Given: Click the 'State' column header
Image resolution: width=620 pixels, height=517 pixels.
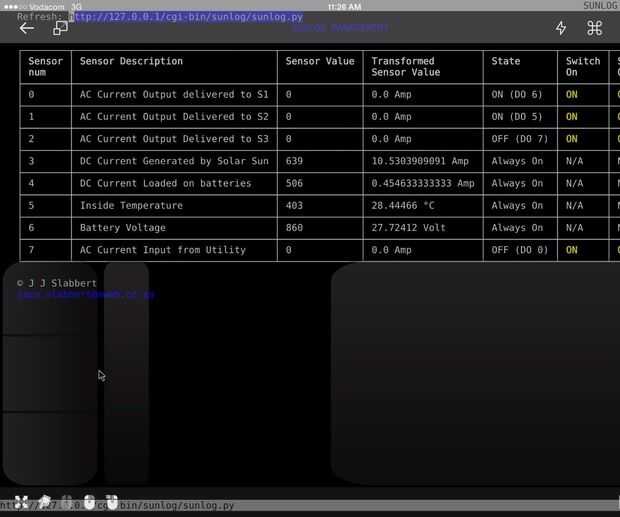Looking at the screenshot, I should [505, 61].
